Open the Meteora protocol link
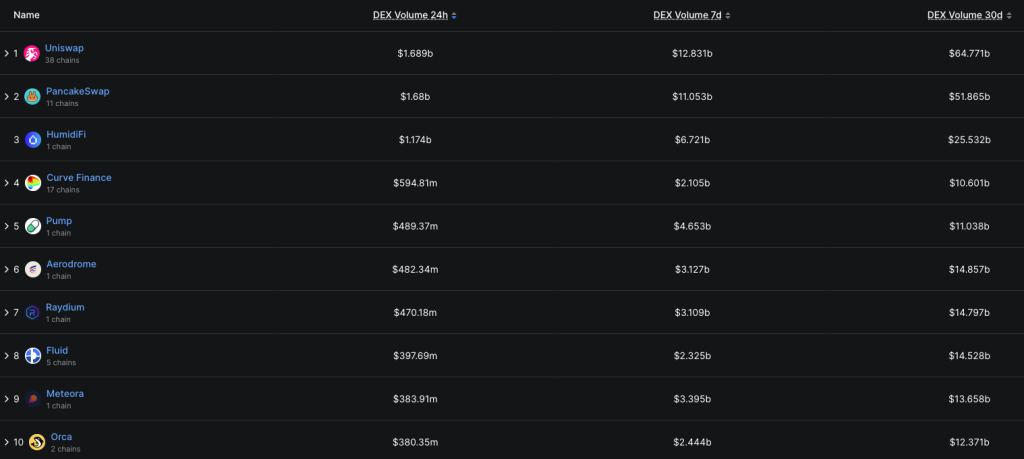Viewport: 1024px width, 459px height. click(65, 393)
